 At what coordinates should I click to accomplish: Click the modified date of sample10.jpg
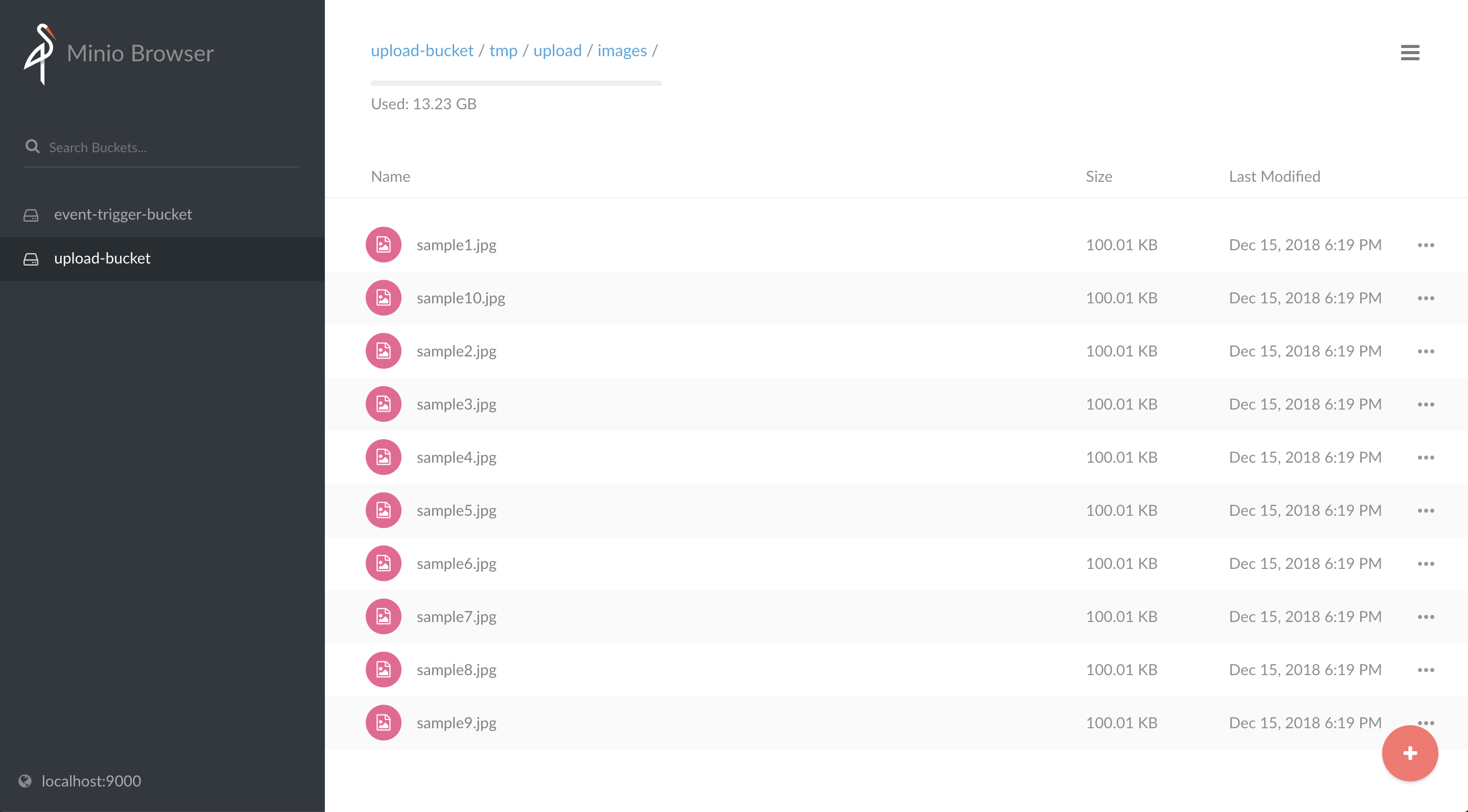(1305, 297)
